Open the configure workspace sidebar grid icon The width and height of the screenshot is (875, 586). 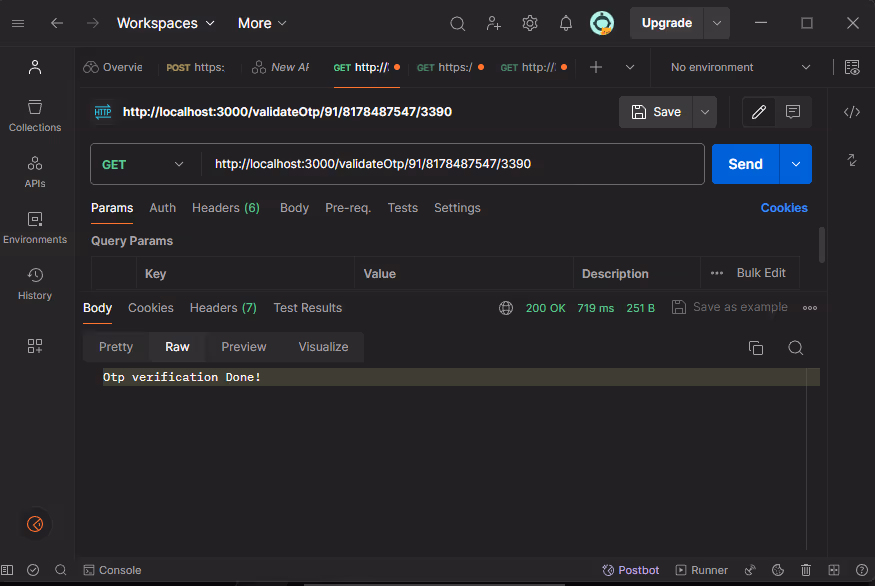coord(35,346)
